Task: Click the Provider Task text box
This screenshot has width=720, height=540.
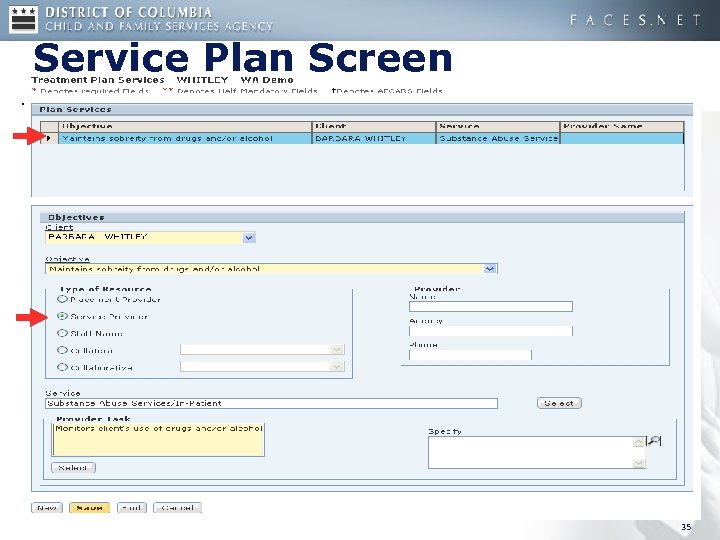Action: [159, 439]
